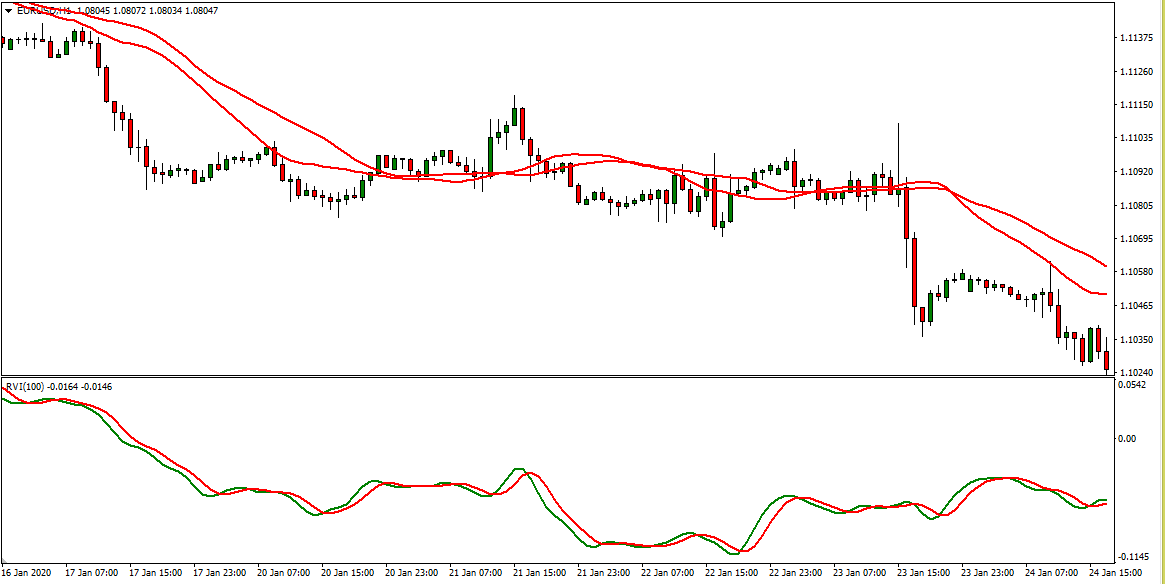Click the 23 Jan 15:00 time marker

[925, 574]
